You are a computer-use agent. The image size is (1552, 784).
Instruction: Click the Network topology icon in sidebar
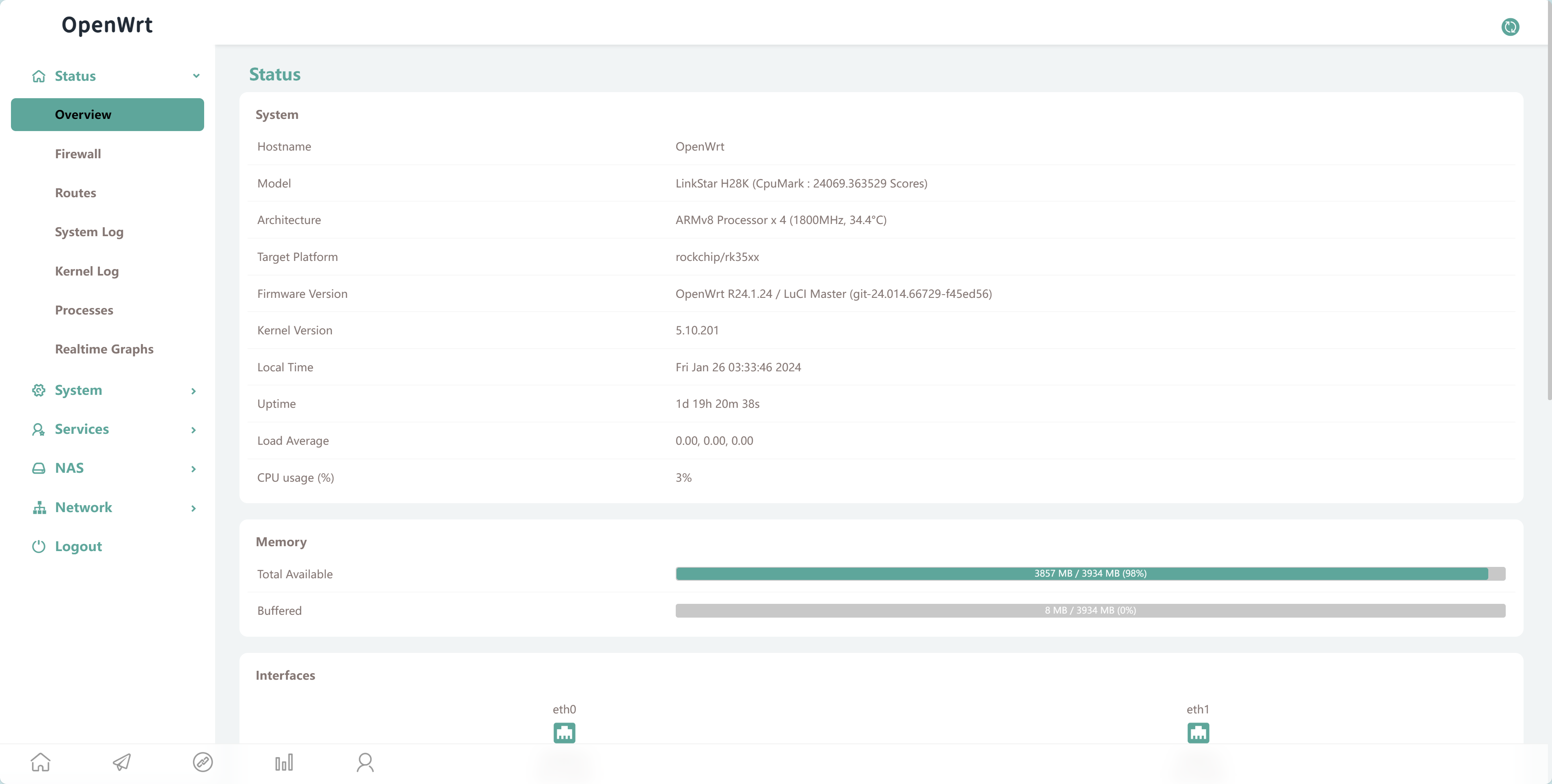click(39, 507)
